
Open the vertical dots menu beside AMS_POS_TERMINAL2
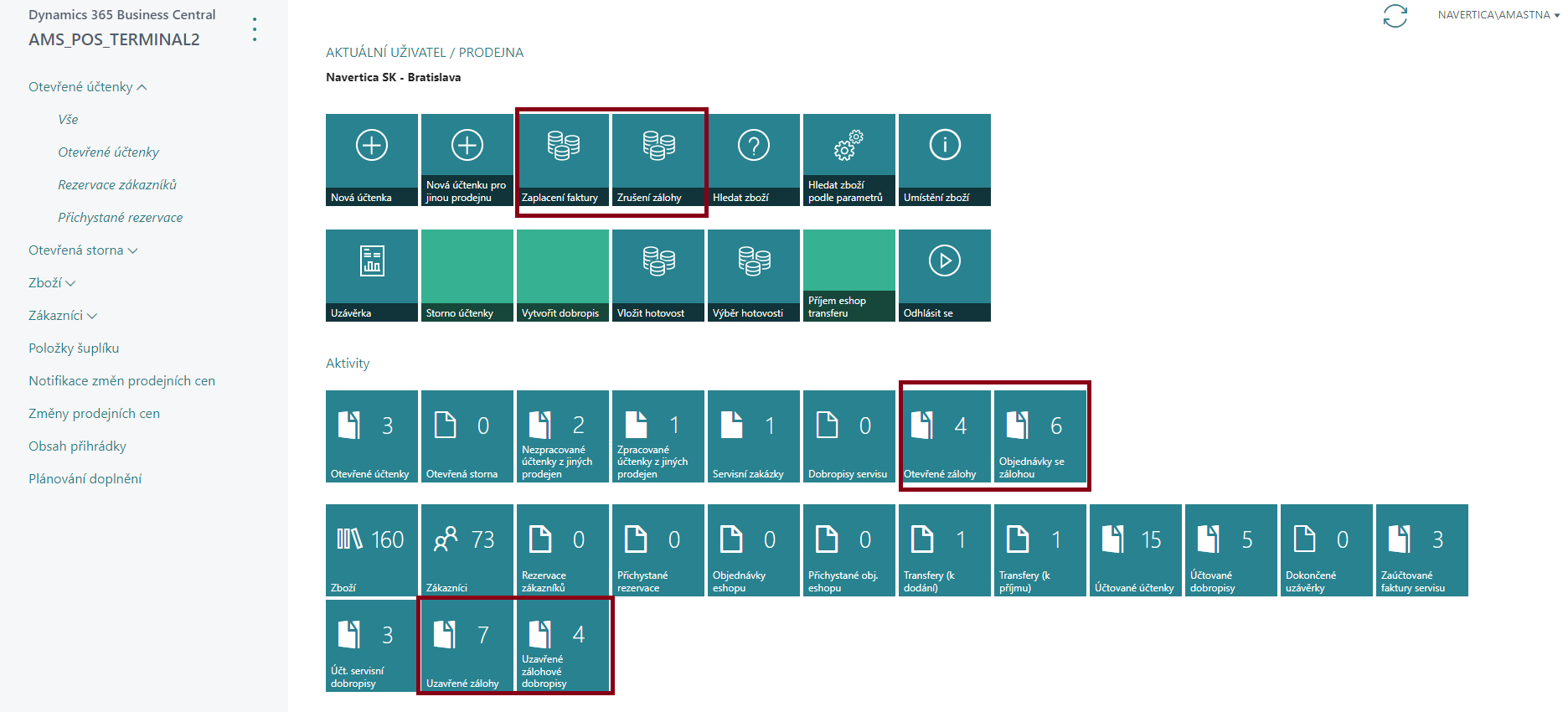point(255,30)
